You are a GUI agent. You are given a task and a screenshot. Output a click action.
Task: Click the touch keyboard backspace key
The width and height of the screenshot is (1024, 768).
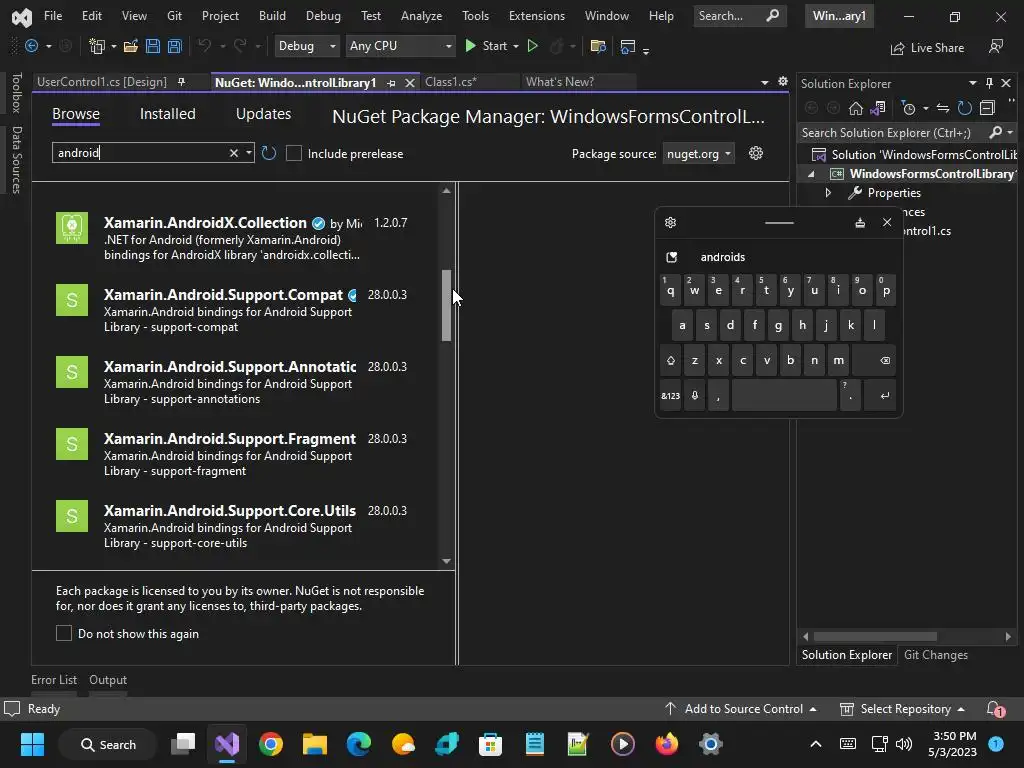coord(874,360)
